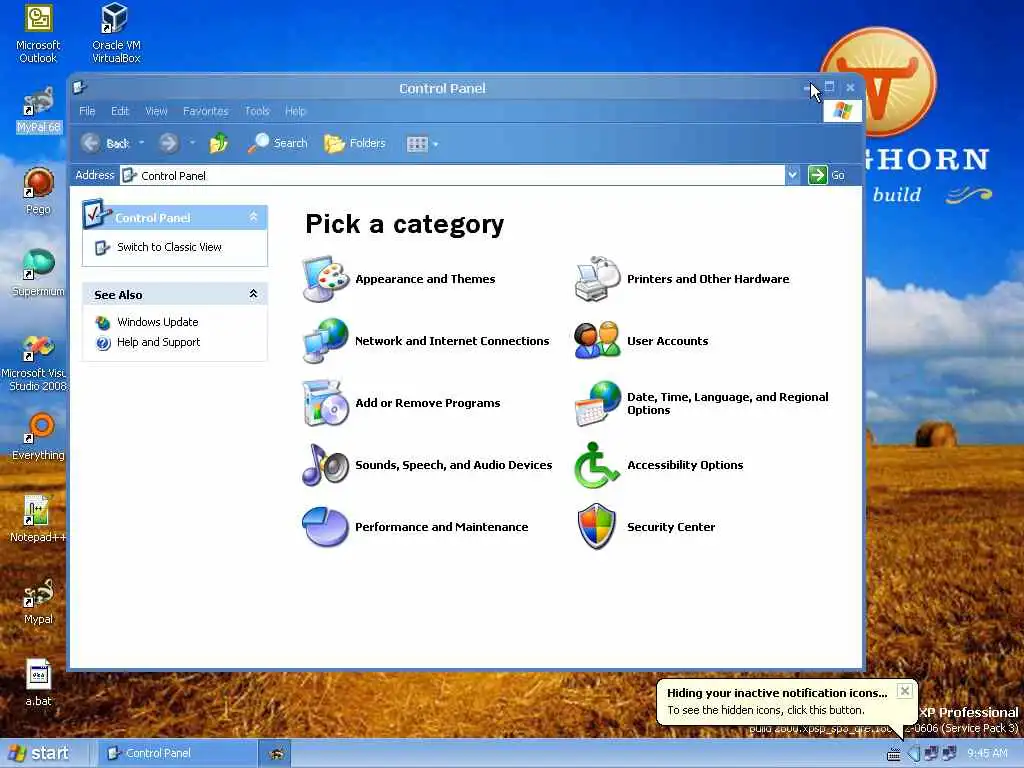The image size is (1024, 768).
Task: Click the Performance and Maintenance pie icon
Action: (x=326, y=527)
